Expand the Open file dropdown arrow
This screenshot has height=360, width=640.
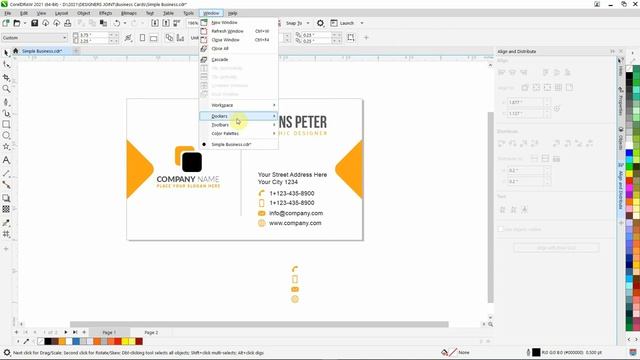25,23
